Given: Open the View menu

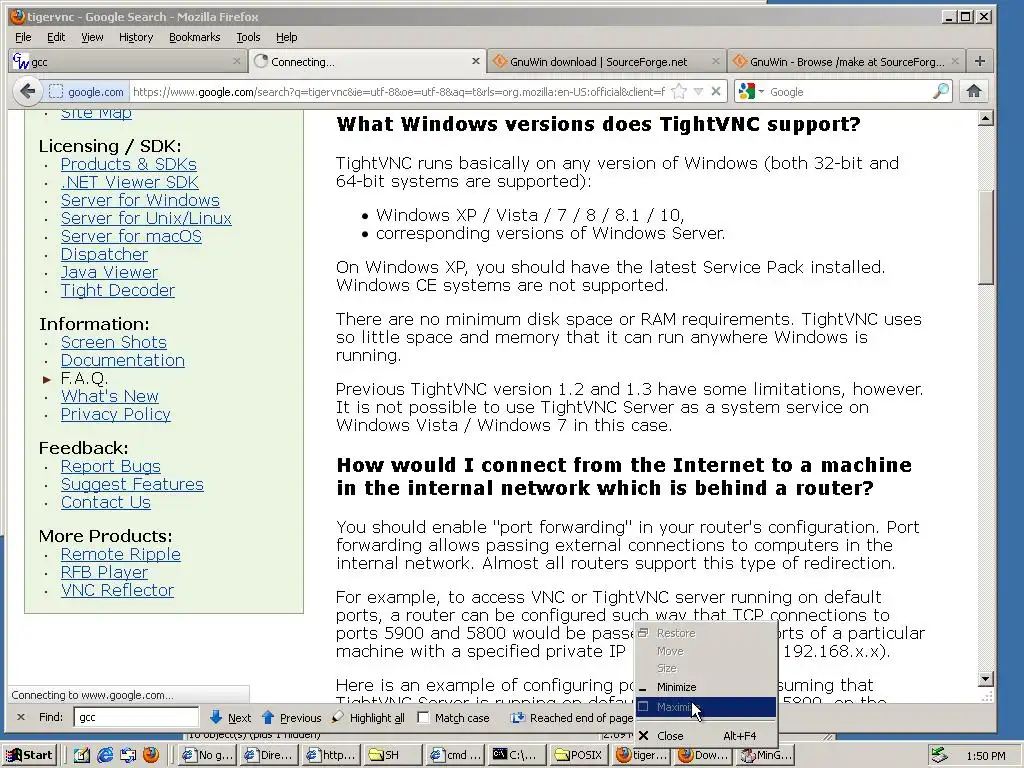Looking at the screenshot, I should click(x=91, y=37).
